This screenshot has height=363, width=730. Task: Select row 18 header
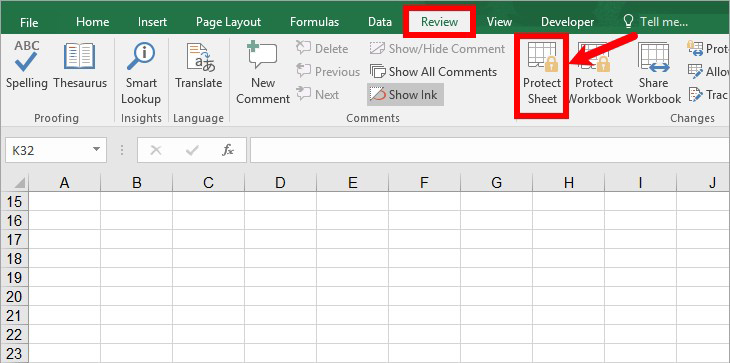[14, 258]
